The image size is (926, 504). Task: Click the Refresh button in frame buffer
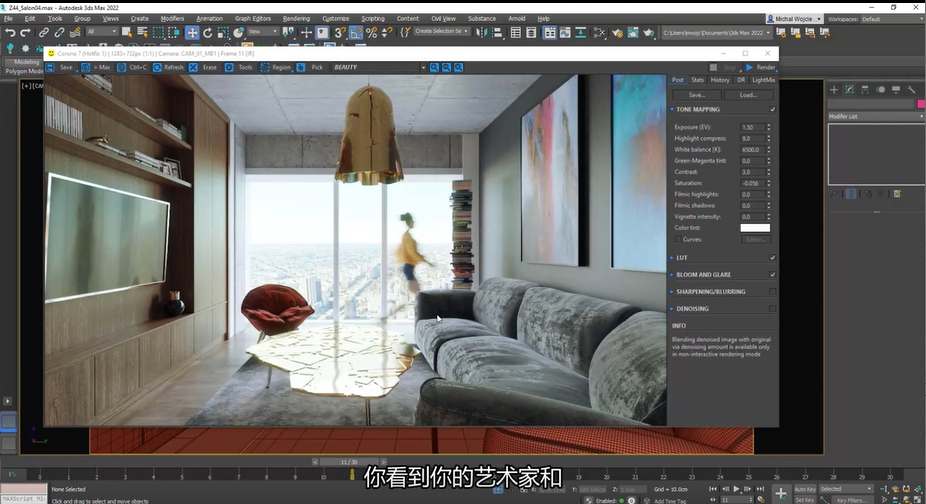click(x=168, y=67)
